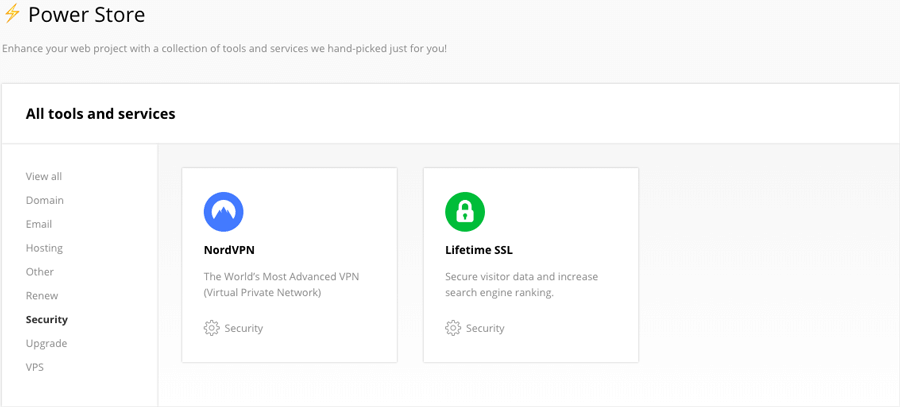Click the gear icon on NordVPN card
This screenshot has width=900, height=407.
coord(212,328)
